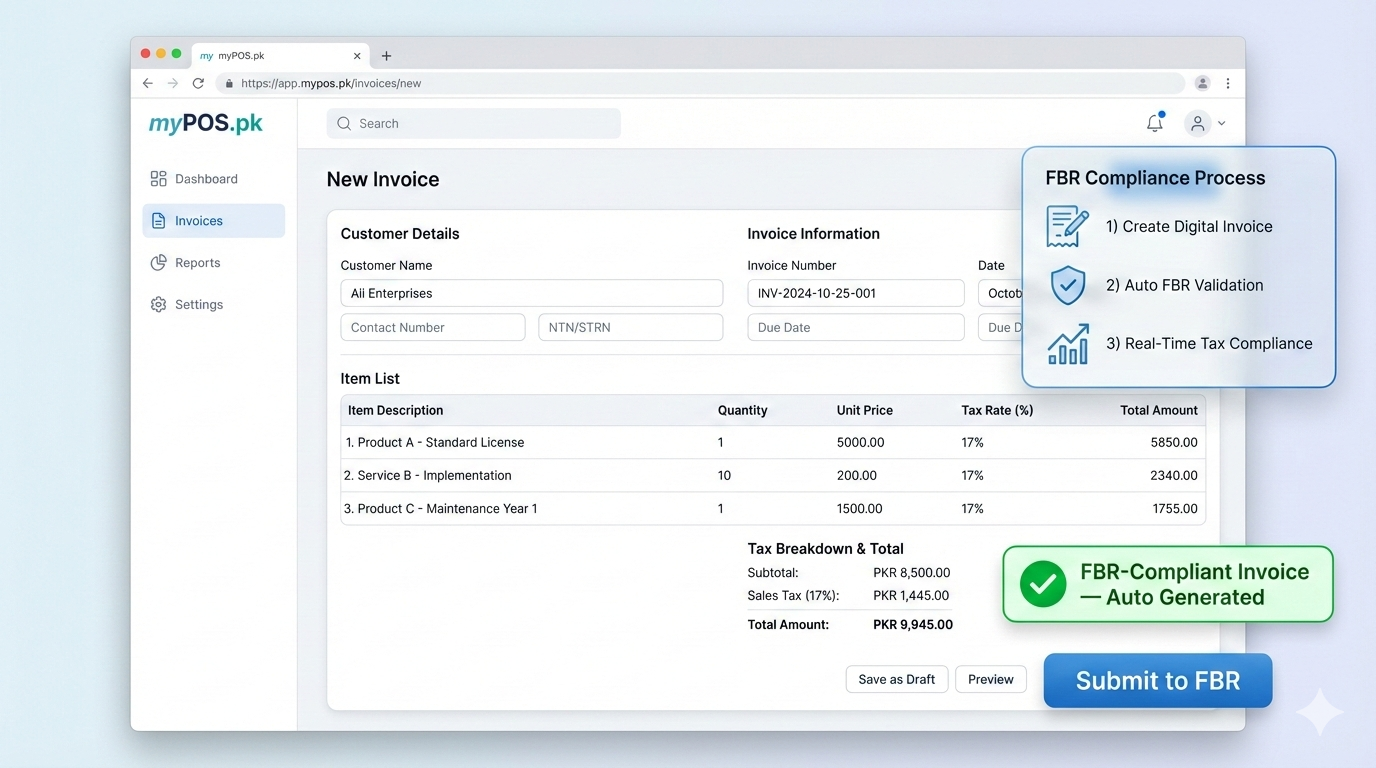Click Submit to FBR button
The height and width of the screenshot is (768, 1376).
[x=1158, y=681]
